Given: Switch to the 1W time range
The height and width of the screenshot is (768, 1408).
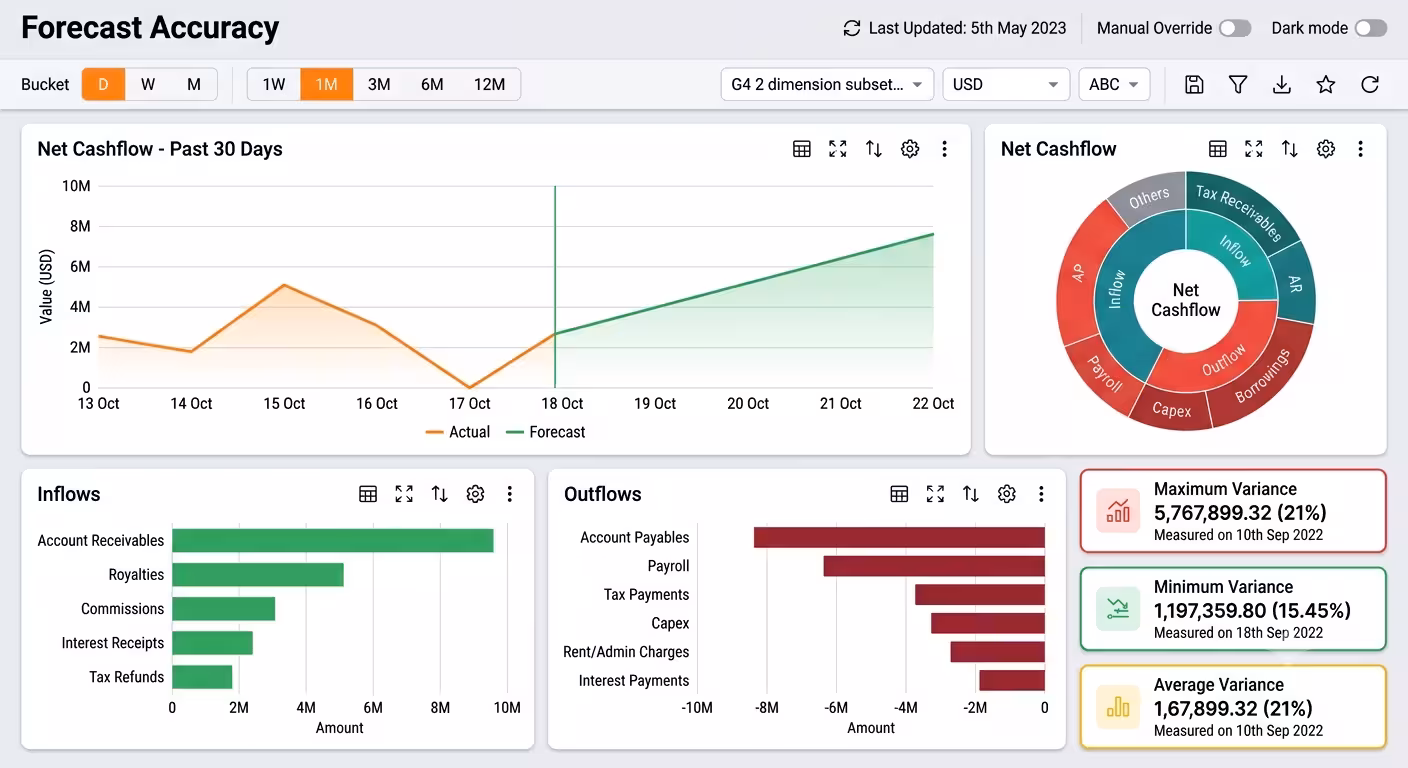Looking at the screenshot, I should 274,84.
